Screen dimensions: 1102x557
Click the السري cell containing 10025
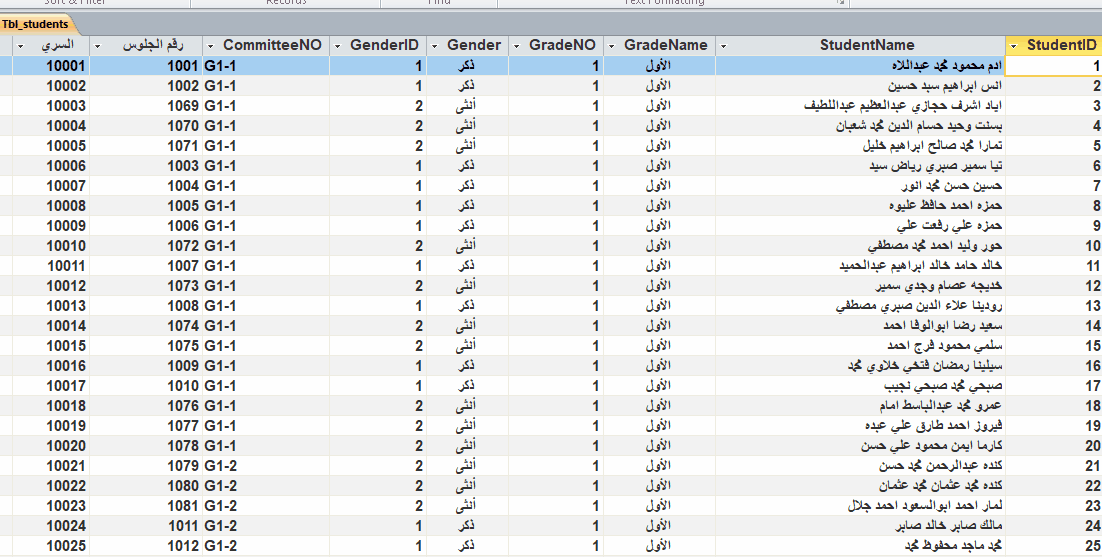click(x=50, y=546)
